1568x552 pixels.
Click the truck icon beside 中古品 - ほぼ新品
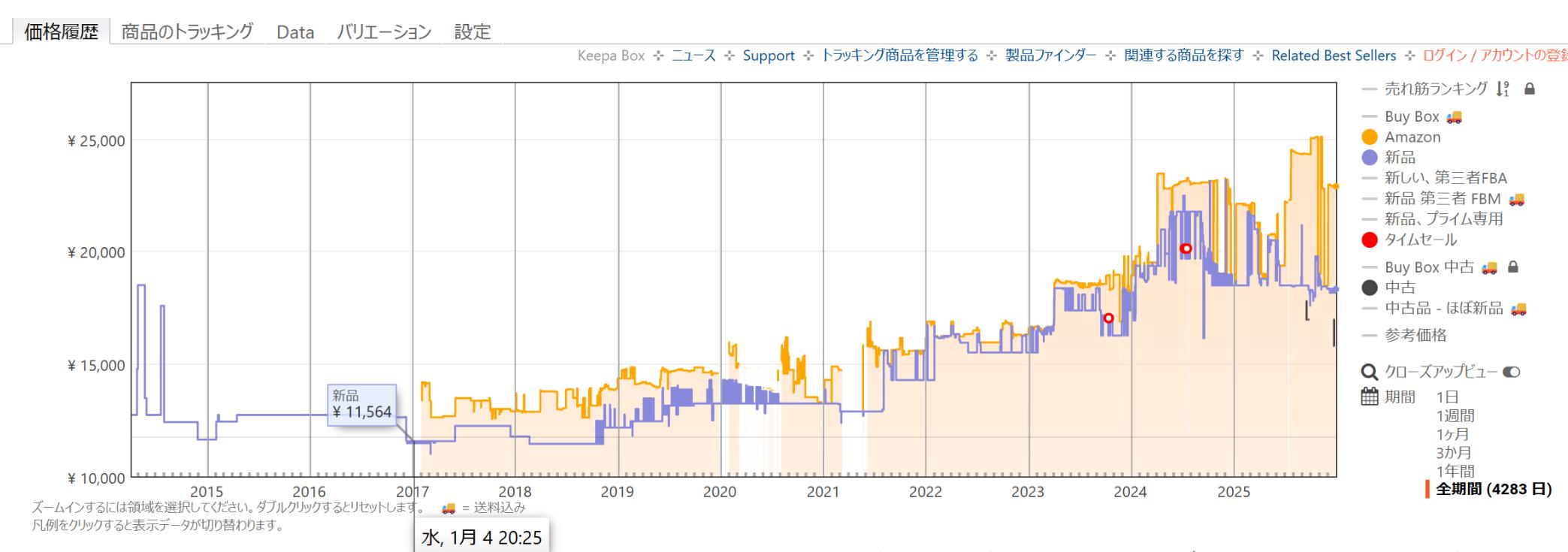1518,309
